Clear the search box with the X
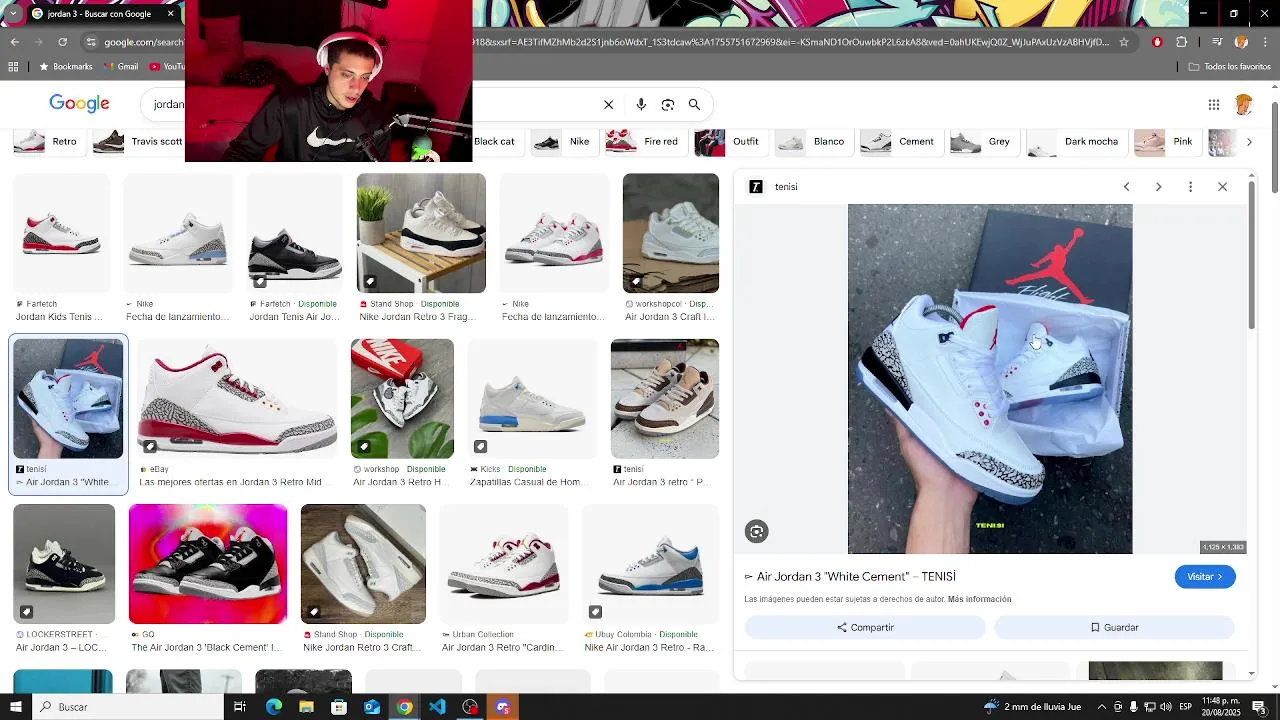 point(608,104)
